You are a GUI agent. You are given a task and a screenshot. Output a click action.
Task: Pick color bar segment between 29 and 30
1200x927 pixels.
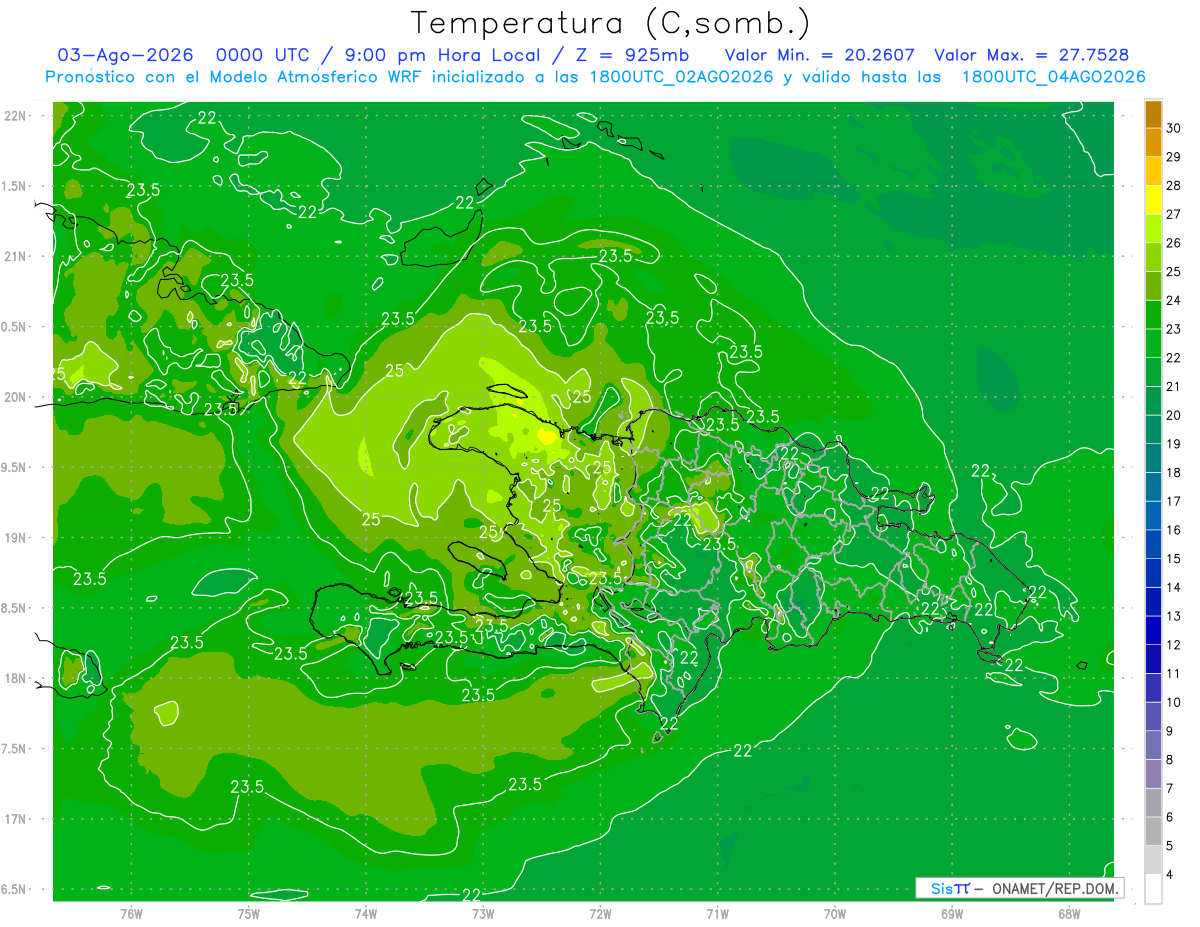pyautogui.click(x=1153, y=142)
